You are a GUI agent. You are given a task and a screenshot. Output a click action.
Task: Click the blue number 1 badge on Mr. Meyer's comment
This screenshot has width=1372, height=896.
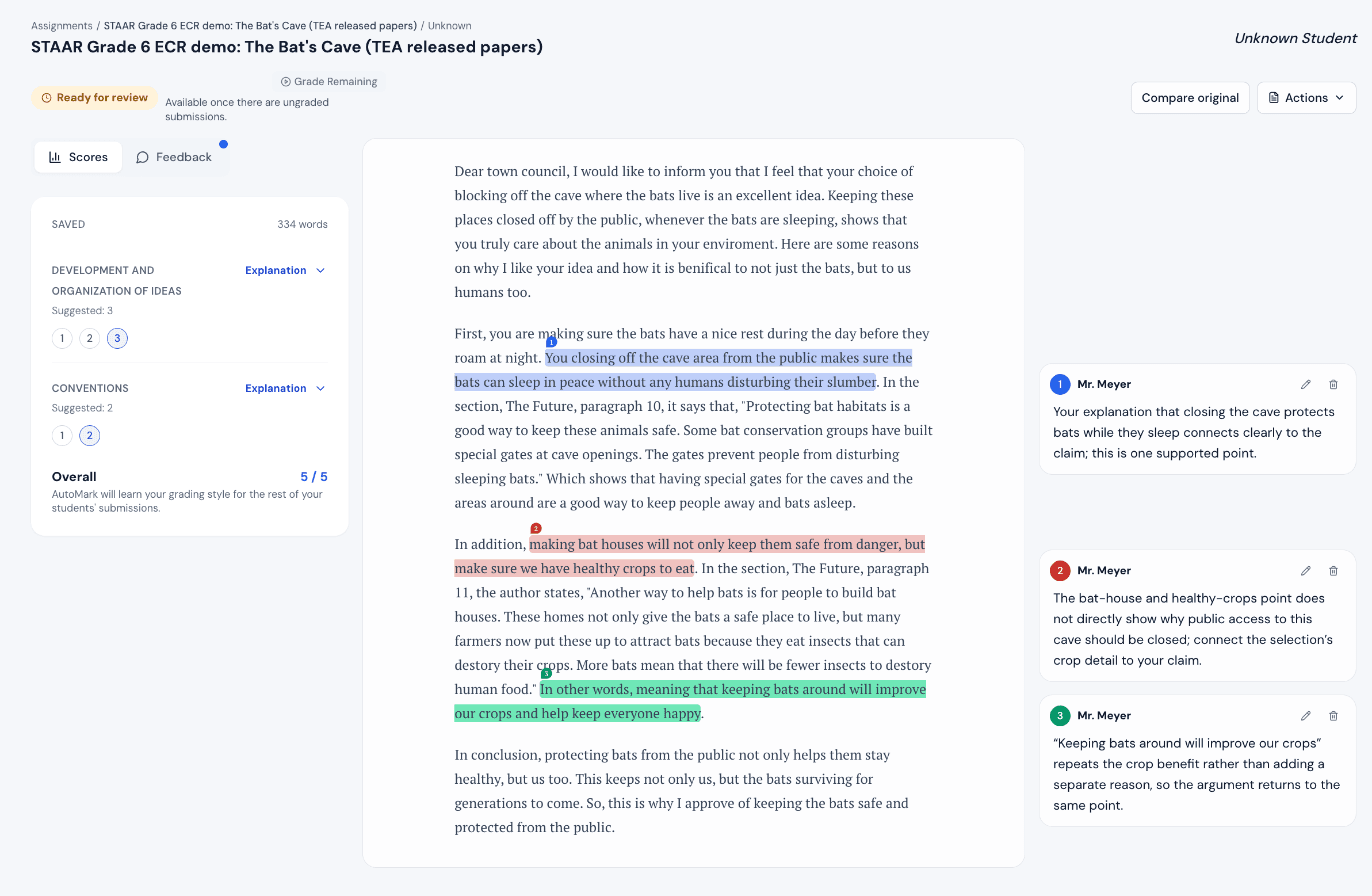point(1060,384)
